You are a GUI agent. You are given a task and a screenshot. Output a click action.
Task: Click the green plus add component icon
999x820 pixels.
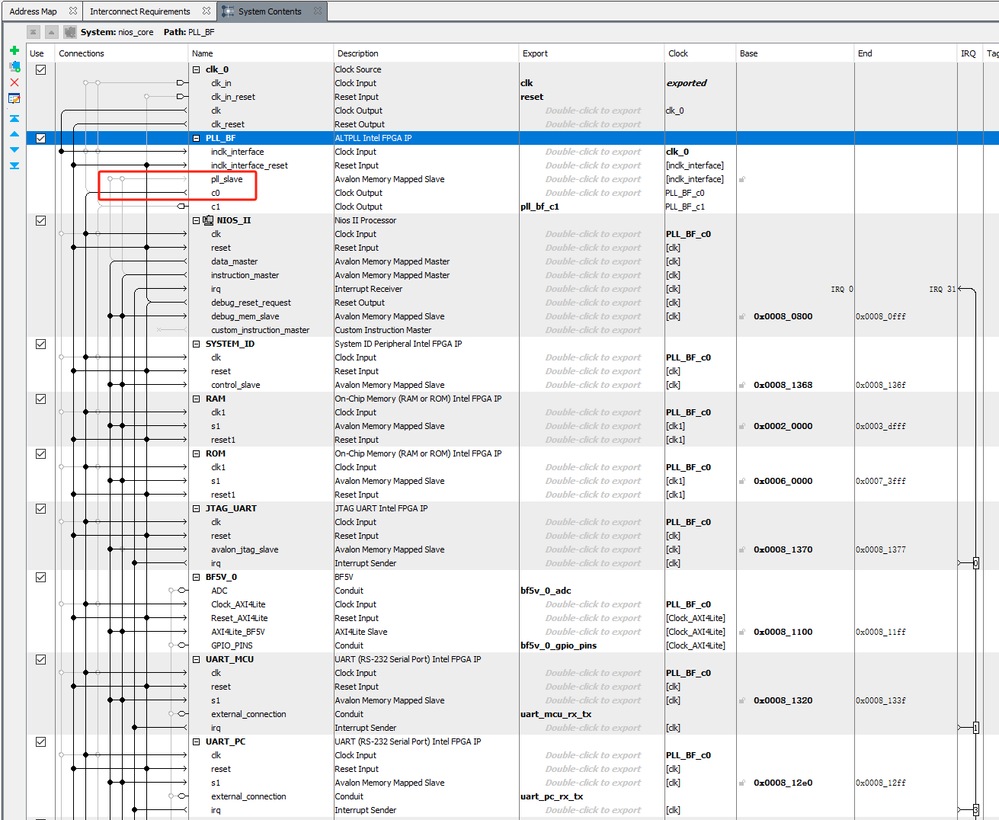click(x=14, y=50)
